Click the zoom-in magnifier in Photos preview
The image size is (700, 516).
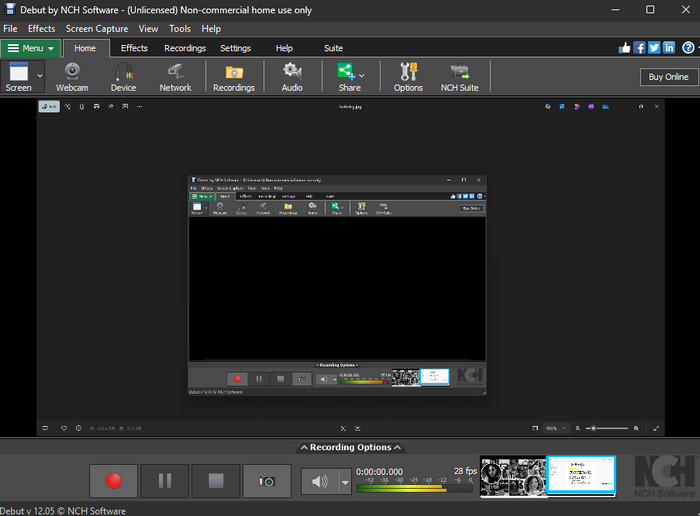pos(636,429)
